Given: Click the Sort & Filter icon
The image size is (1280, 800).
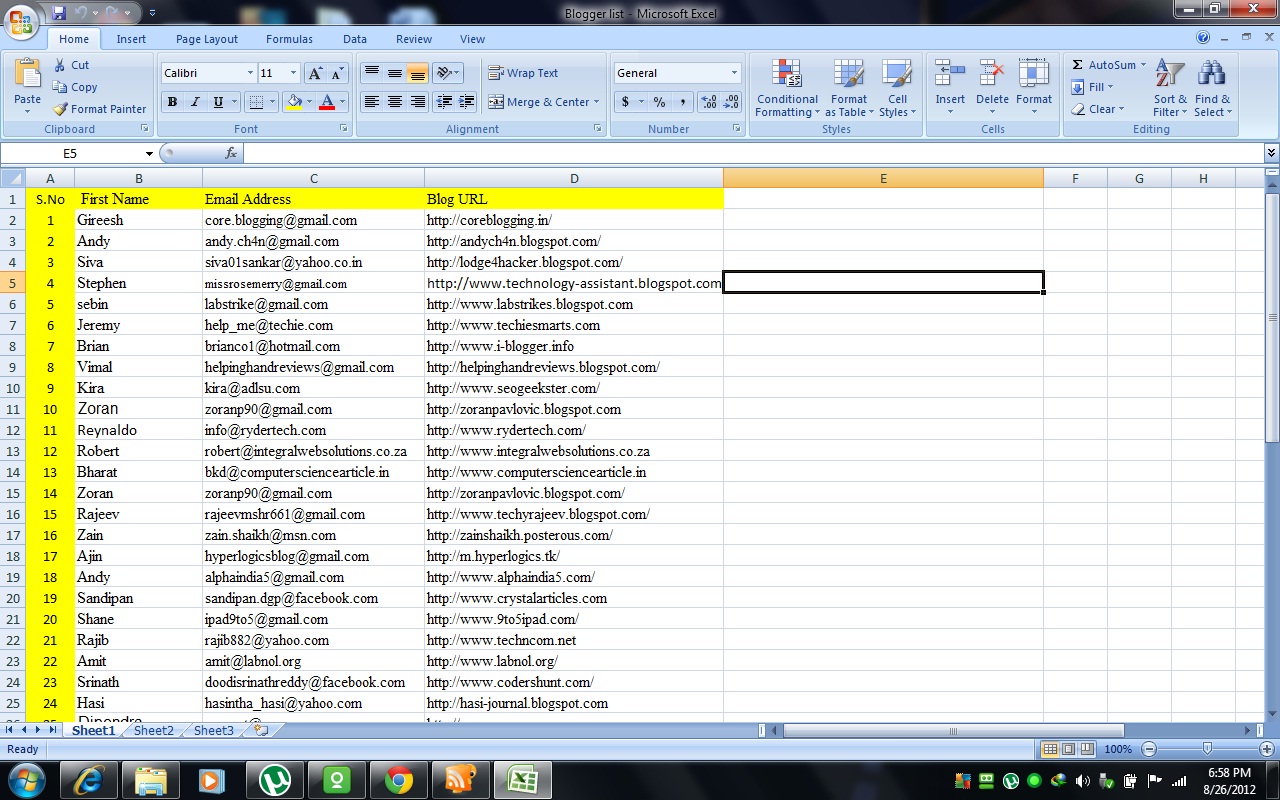Looking at the screenshot, I should tap(1169, 76).
